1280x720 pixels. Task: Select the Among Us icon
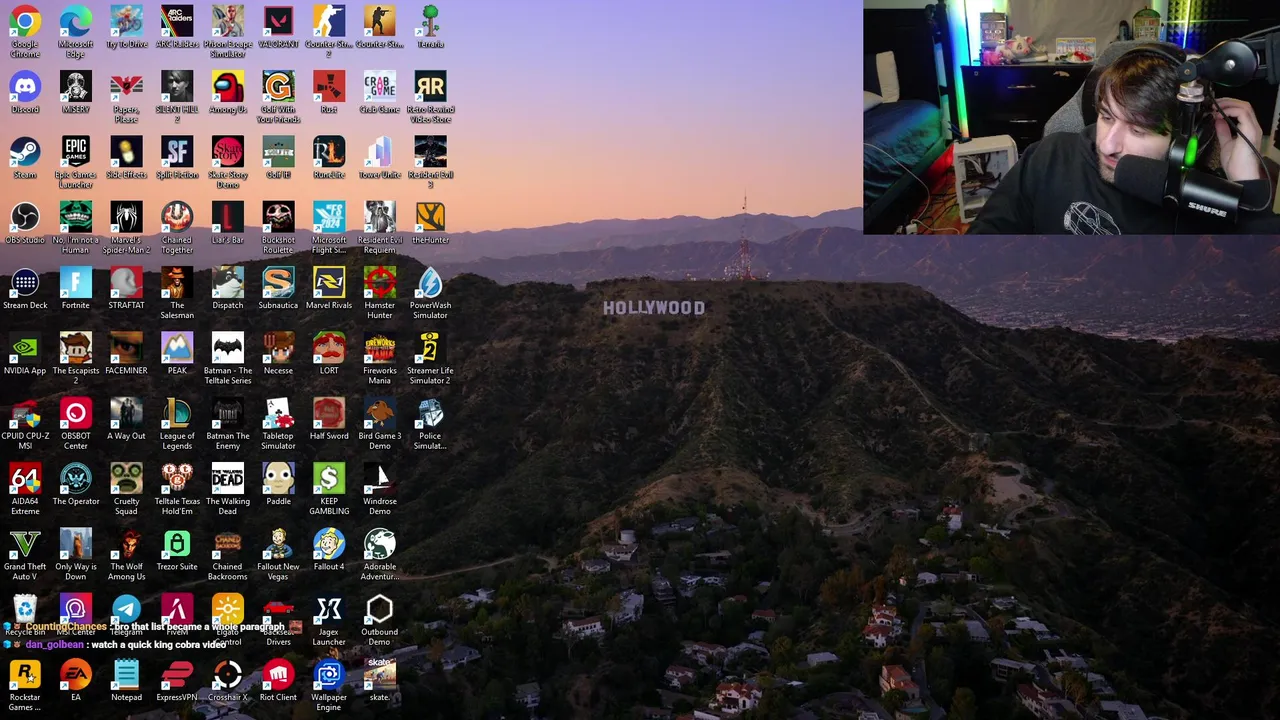(228, 86)
